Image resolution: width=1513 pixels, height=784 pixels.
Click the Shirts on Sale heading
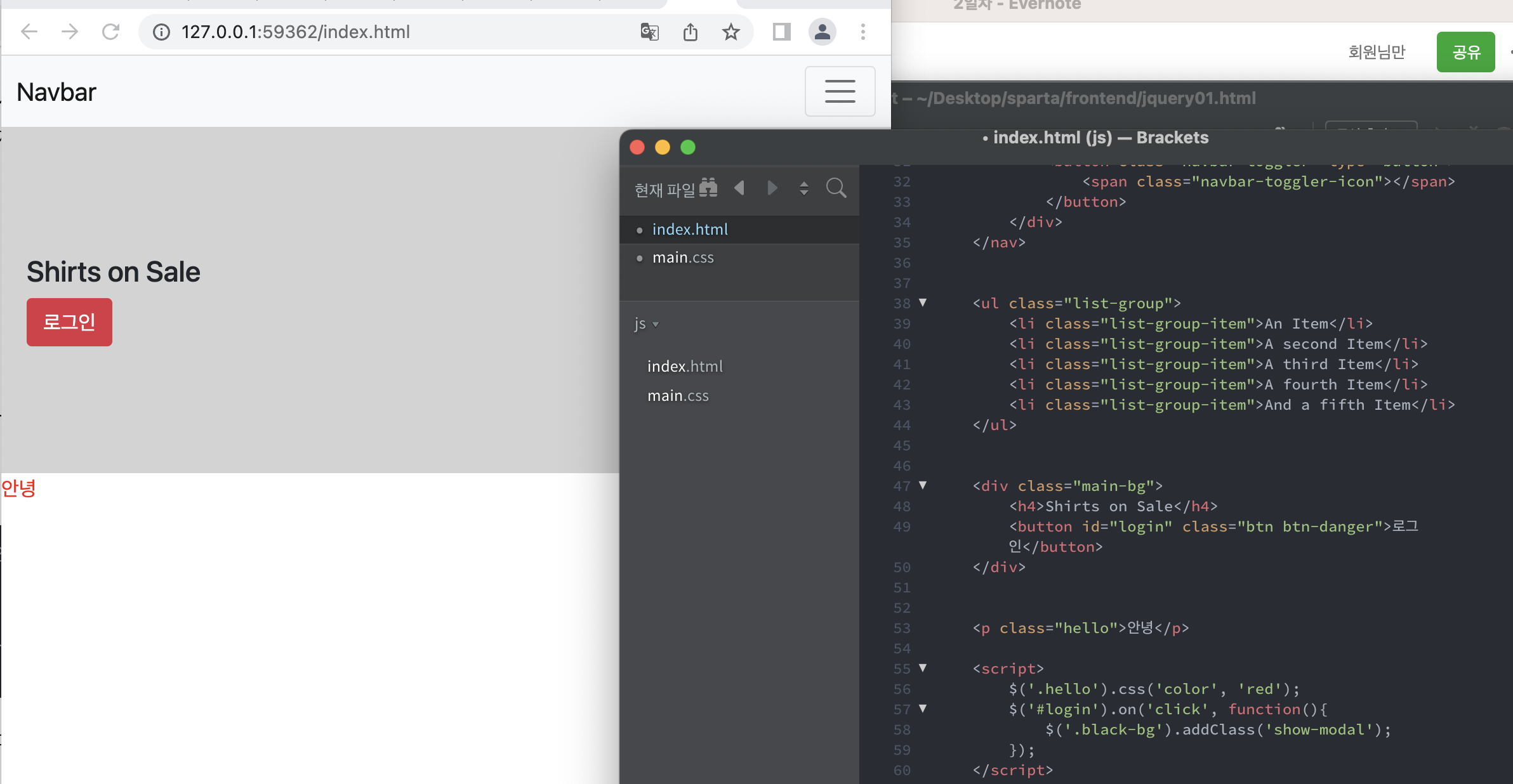pos(114,272)
